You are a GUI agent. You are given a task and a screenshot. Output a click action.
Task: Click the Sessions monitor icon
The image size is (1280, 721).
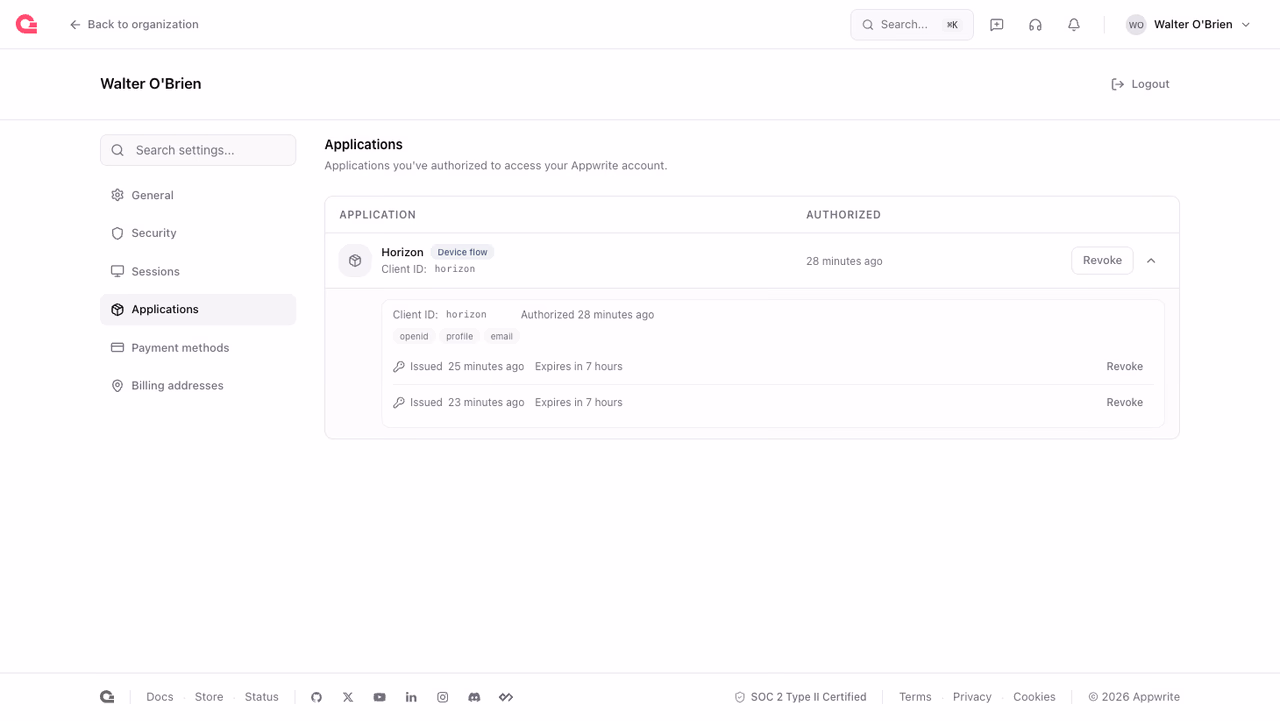pyautogui.click(x=117, y=271)
